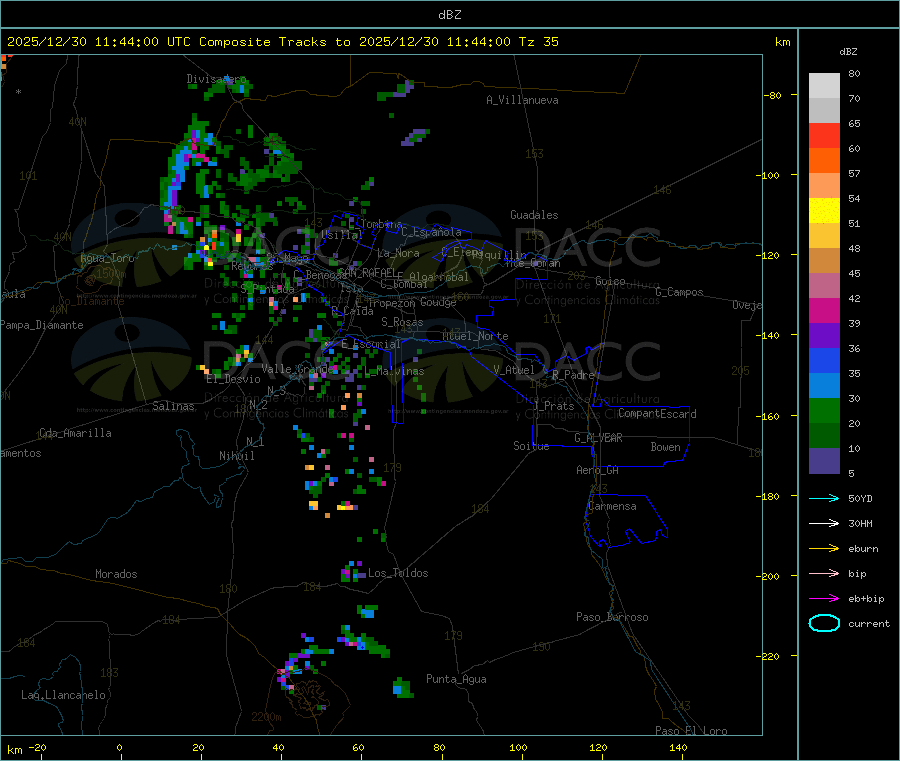The width and height of the screenshot is (900, 761).
Task: Click the Carmensa map label
Action: [x=612, y=506]
